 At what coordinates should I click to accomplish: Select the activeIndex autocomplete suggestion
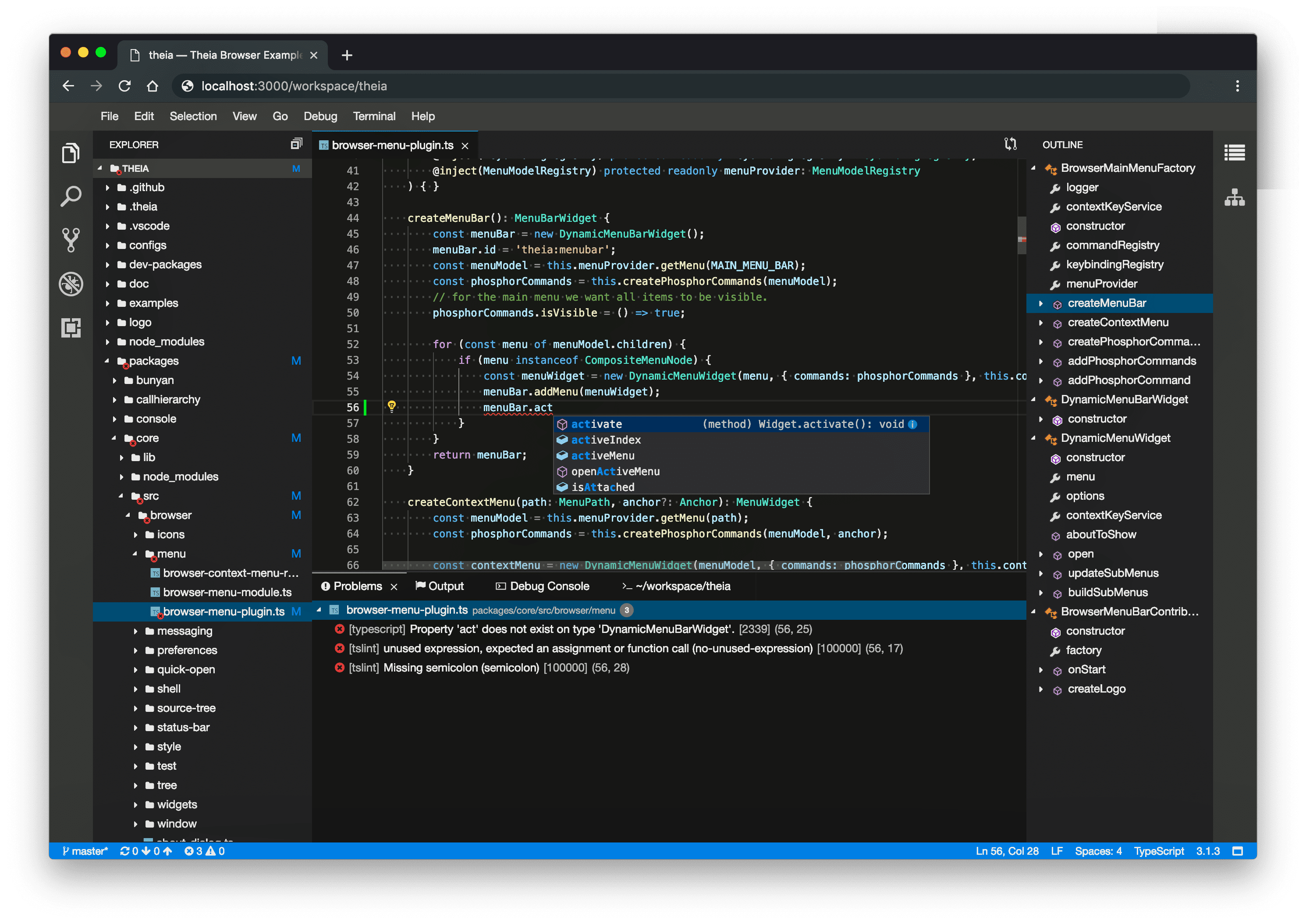(x=606, y=440)
